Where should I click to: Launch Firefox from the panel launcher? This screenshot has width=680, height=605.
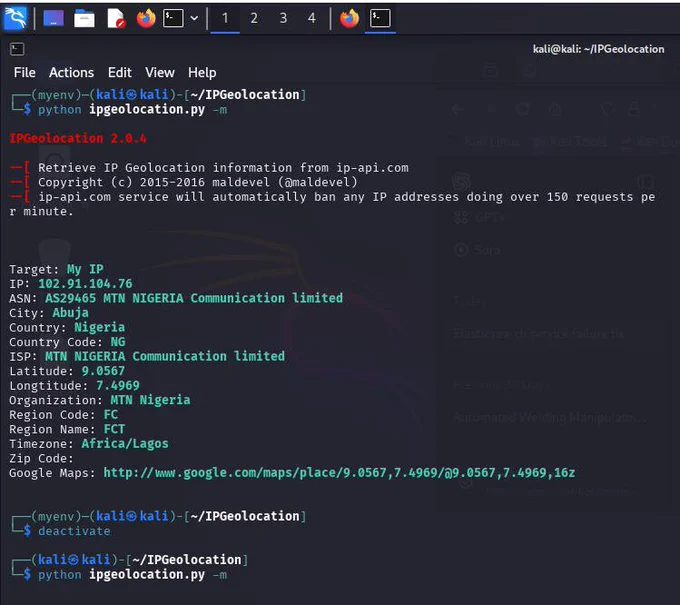pos(146,19)
